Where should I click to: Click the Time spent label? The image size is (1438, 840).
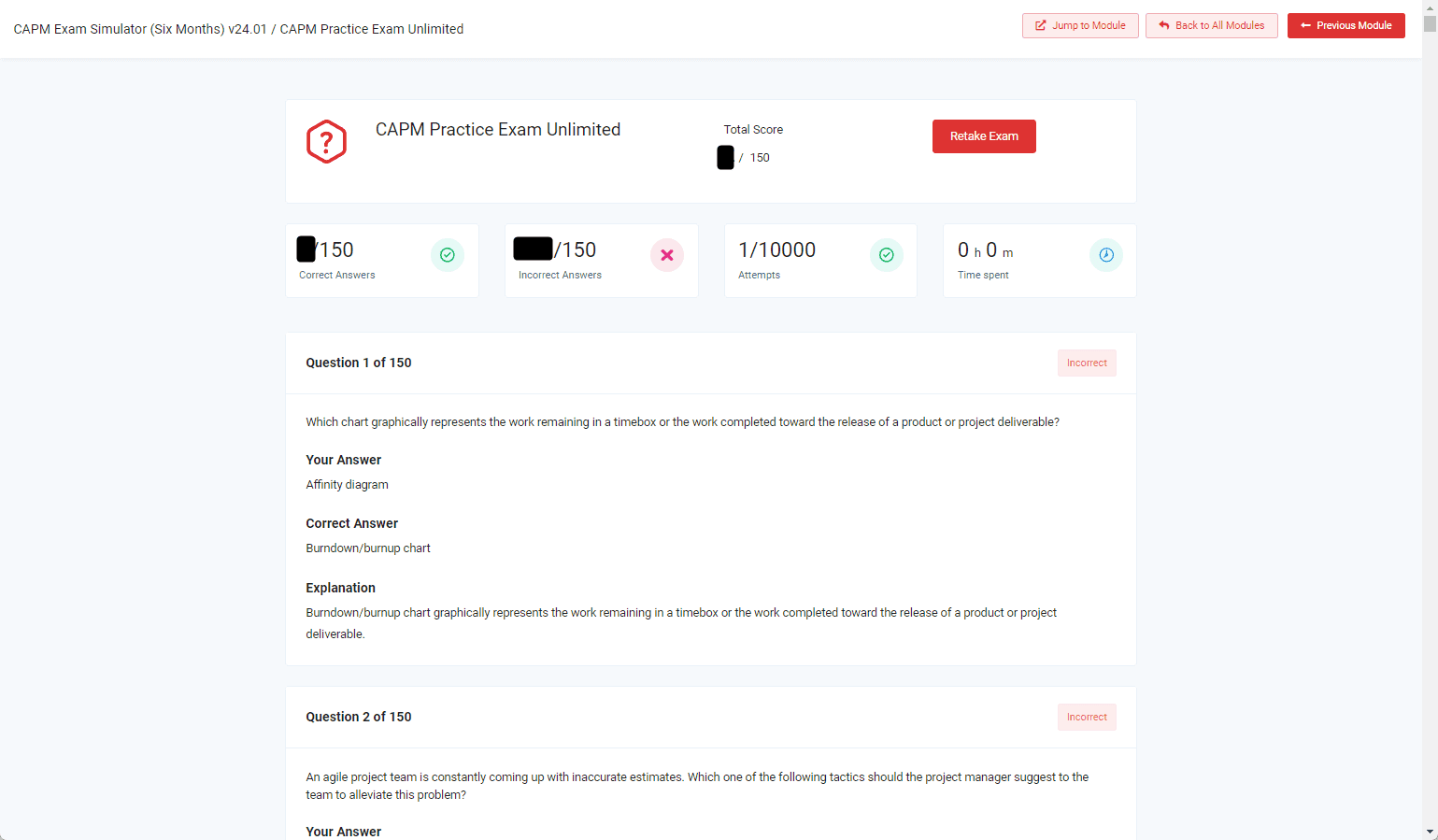click(x=983, y=276)
